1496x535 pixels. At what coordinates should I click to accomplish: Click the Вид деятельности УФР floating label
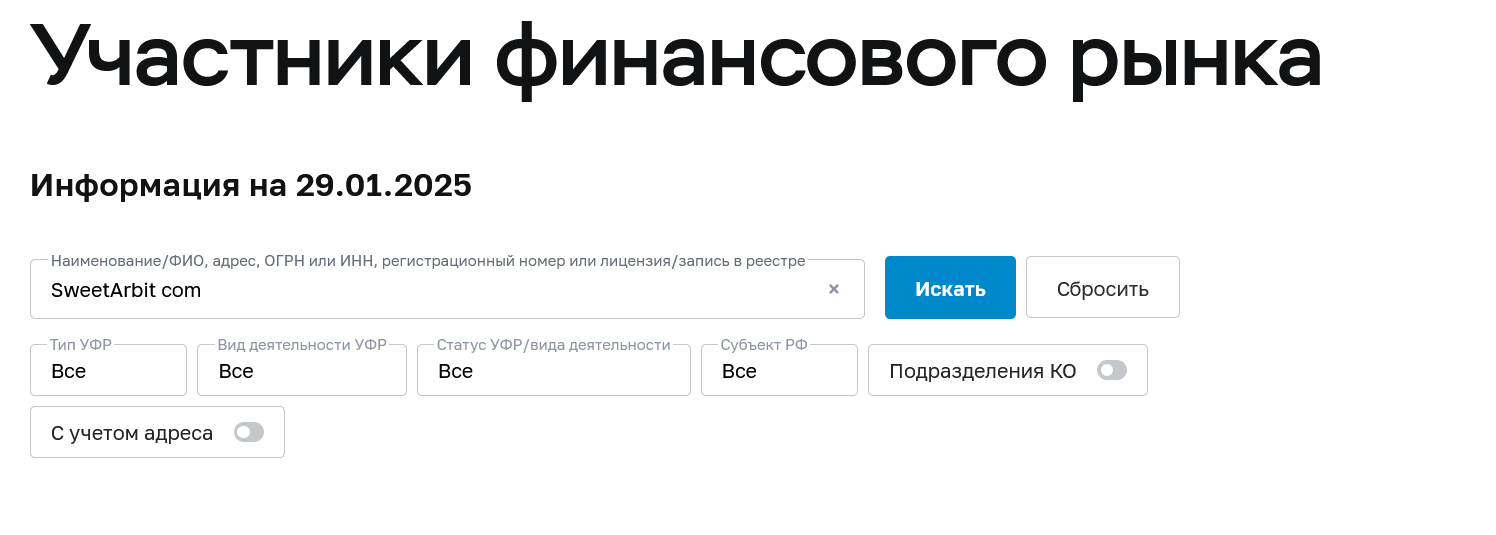302,345
